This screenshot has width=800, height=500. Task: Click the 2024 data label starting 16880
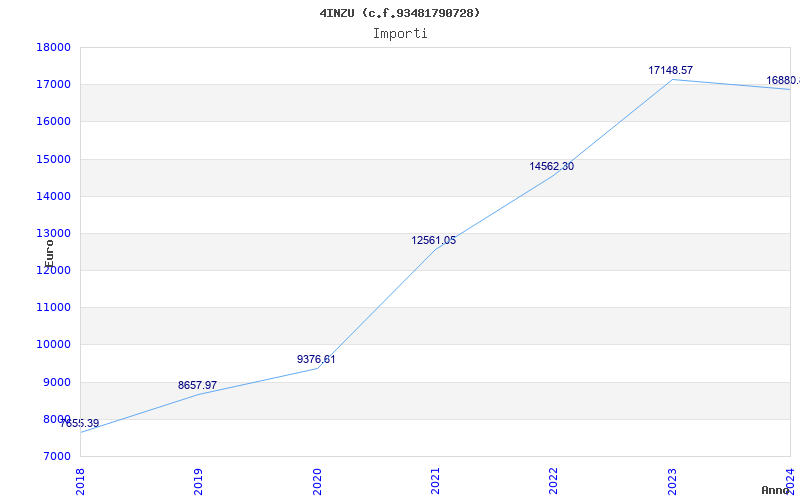point(783,81)
